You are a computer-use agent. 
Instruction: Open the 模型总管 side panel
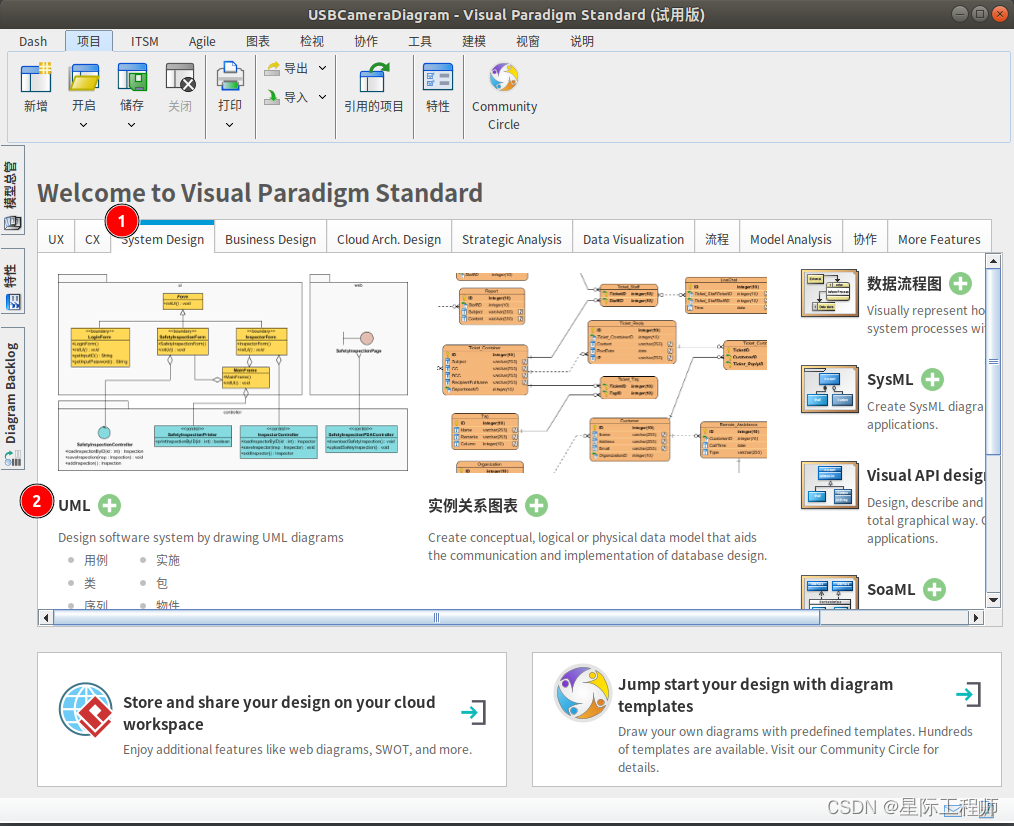point(12,190)
